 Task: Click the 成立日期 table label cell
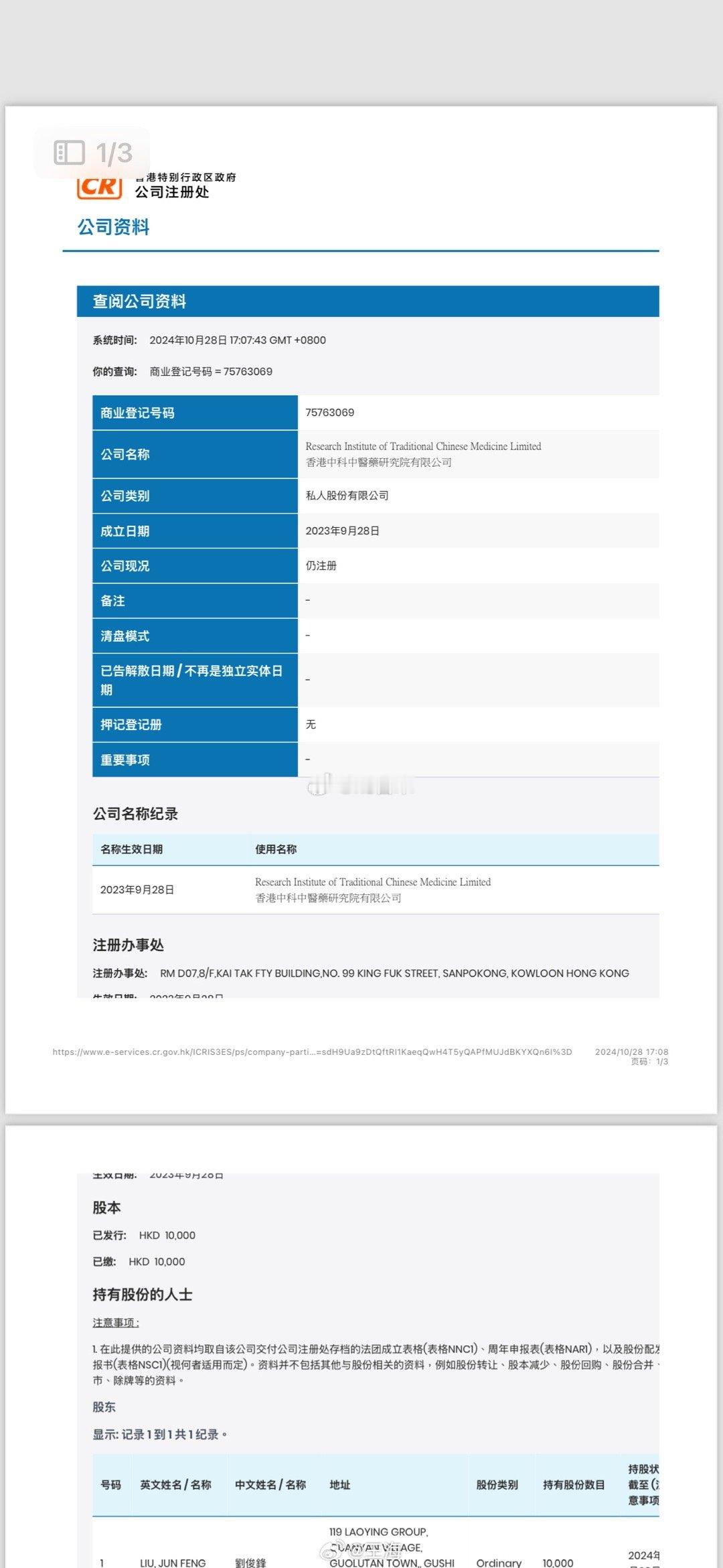[x=195, y=531]
